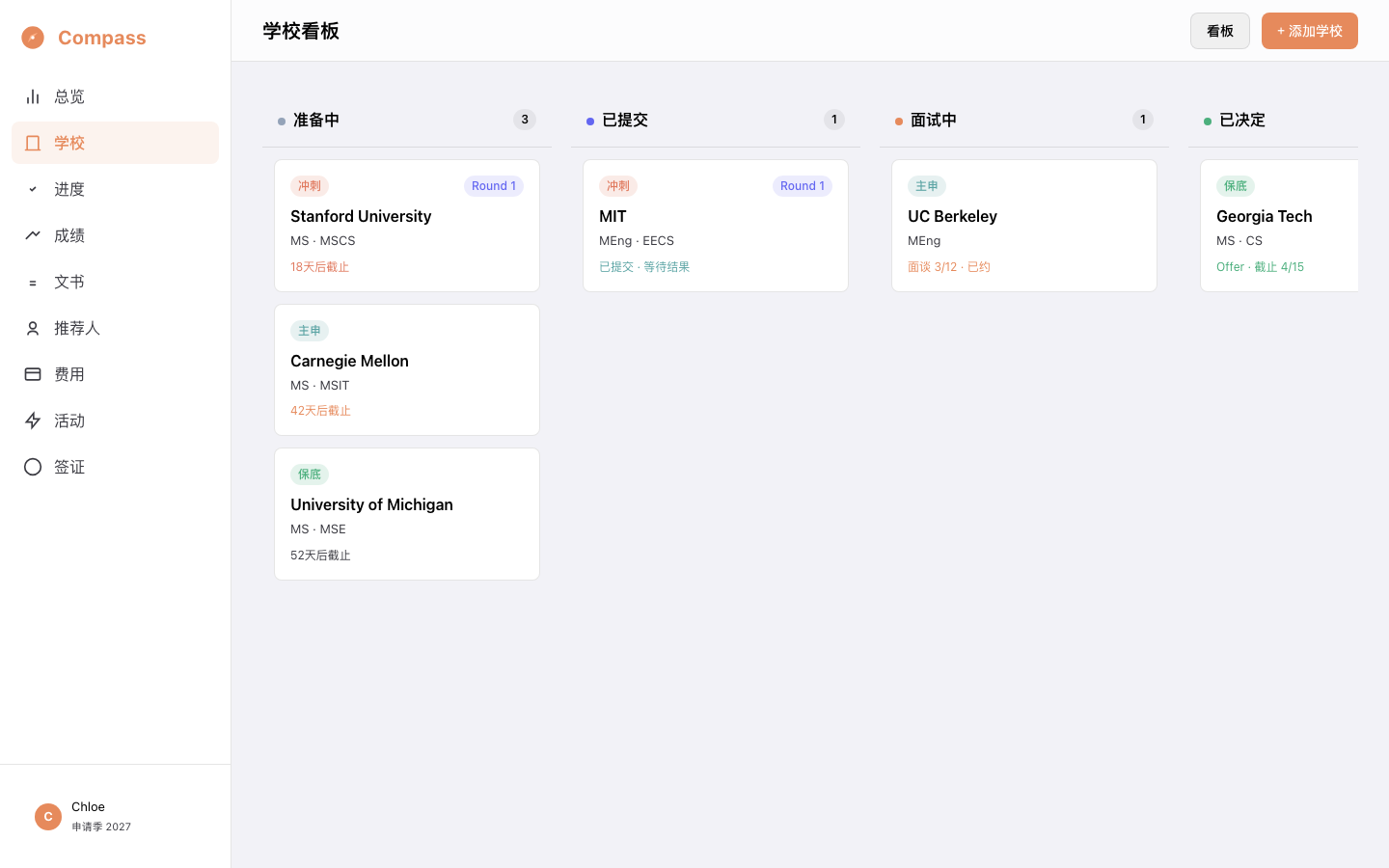
Task: Go to the 进度 page
Action: [115, 189]
